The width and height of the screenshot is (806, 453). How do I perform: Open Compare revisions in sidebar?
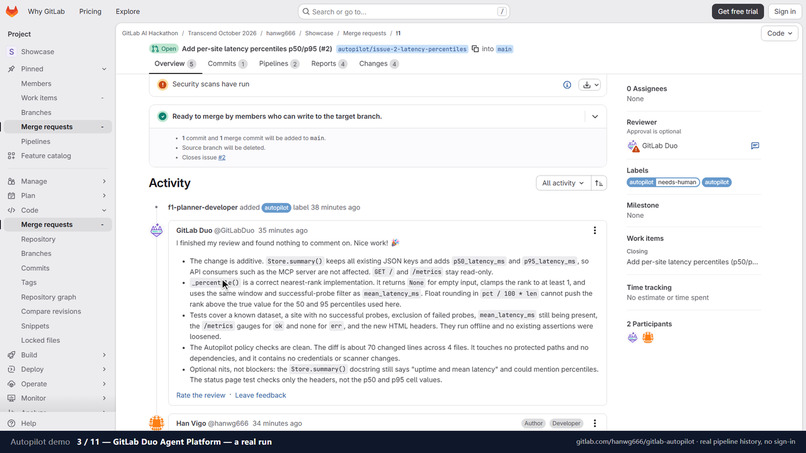coord(51,312)
